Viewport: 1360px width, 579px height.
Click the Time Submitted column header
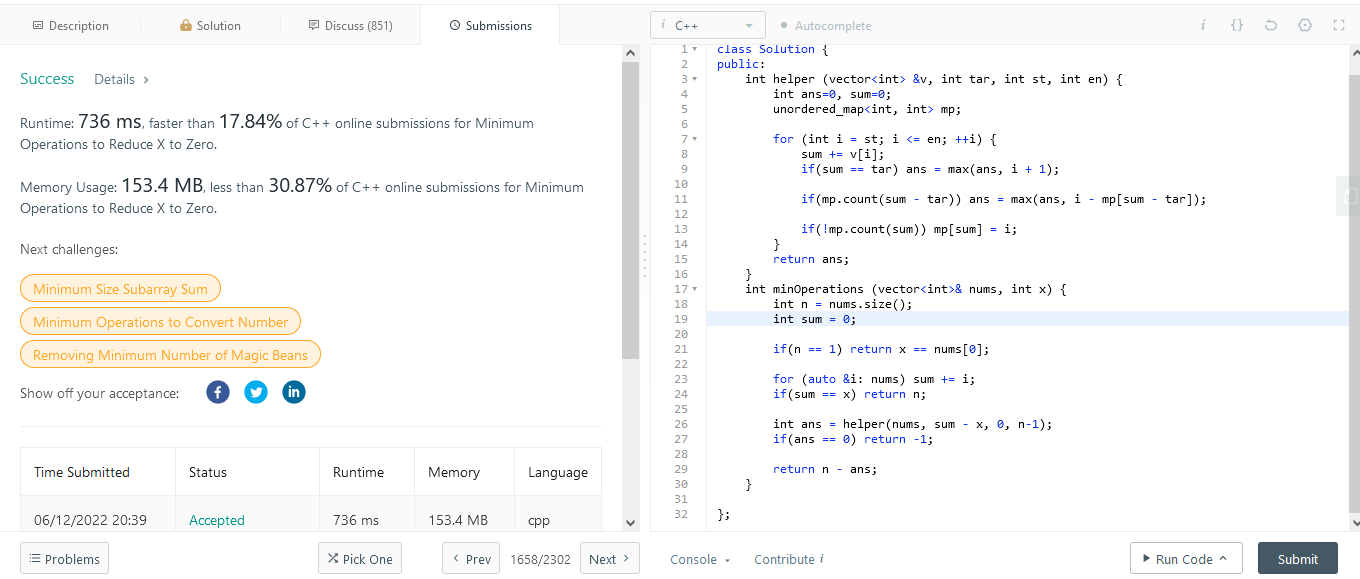pos(82,472)
